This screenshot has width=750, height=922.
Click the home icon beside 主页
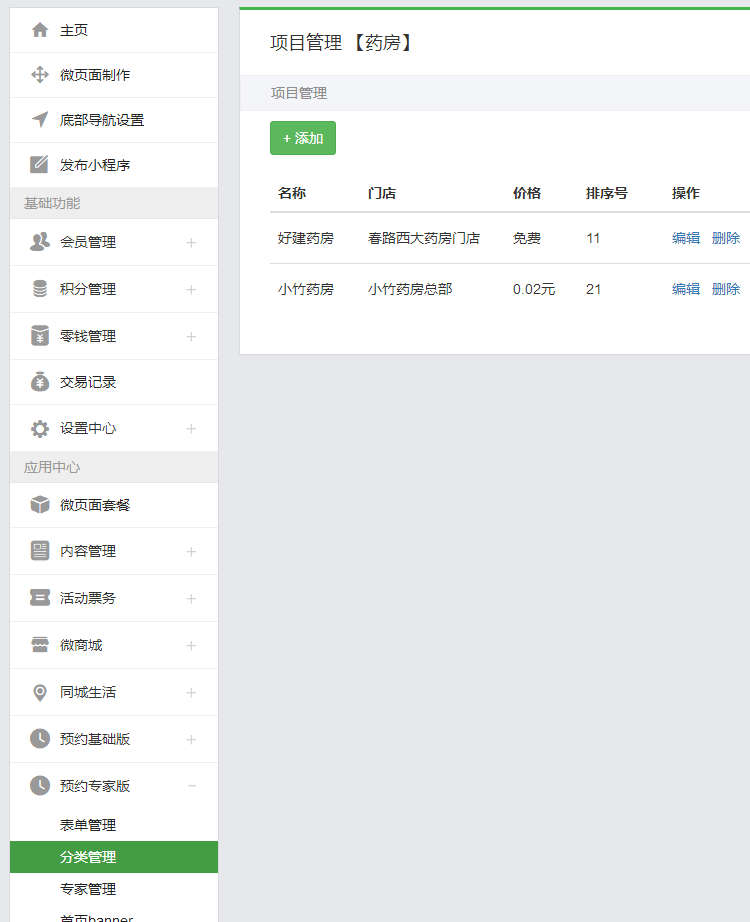40,30
